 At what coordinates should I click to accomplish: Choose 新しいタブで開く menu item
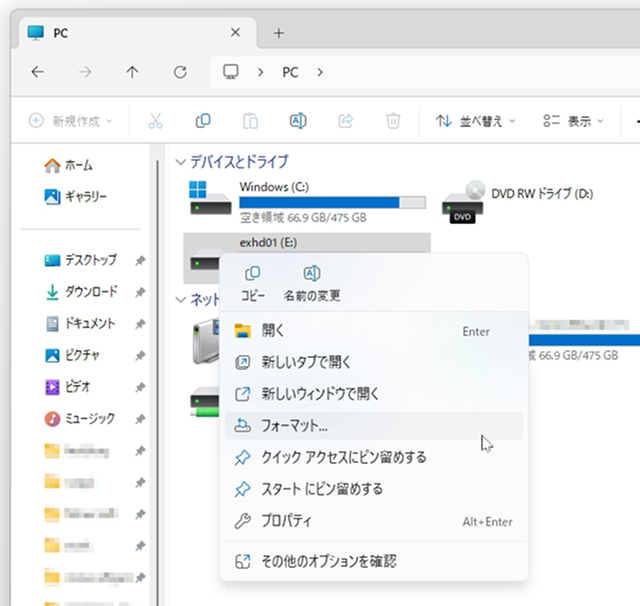pyautogui.click(x=373, y=362)
